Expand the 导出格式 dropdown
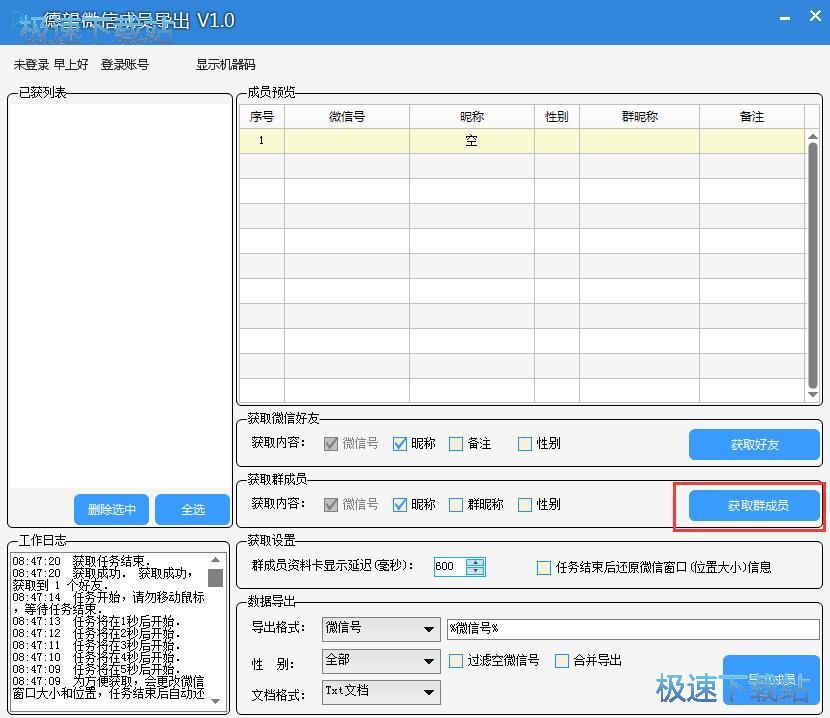 pos(429,629)
